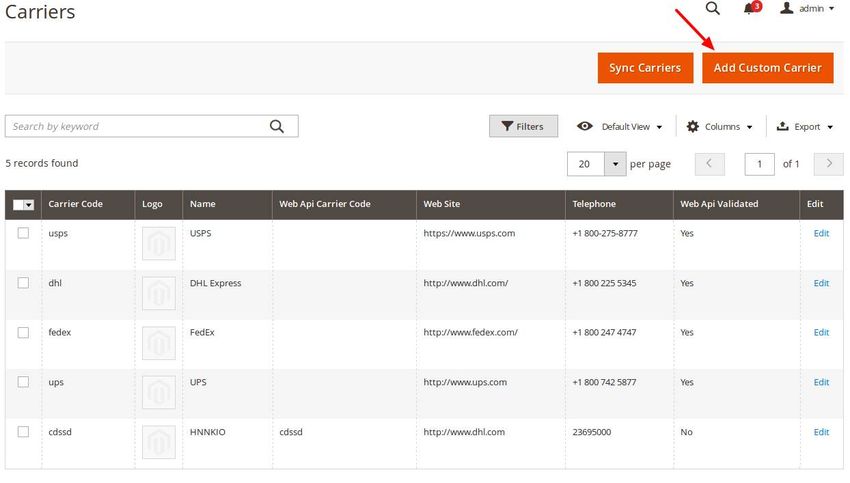Select the fedex row checkbox

coord(23,332)
